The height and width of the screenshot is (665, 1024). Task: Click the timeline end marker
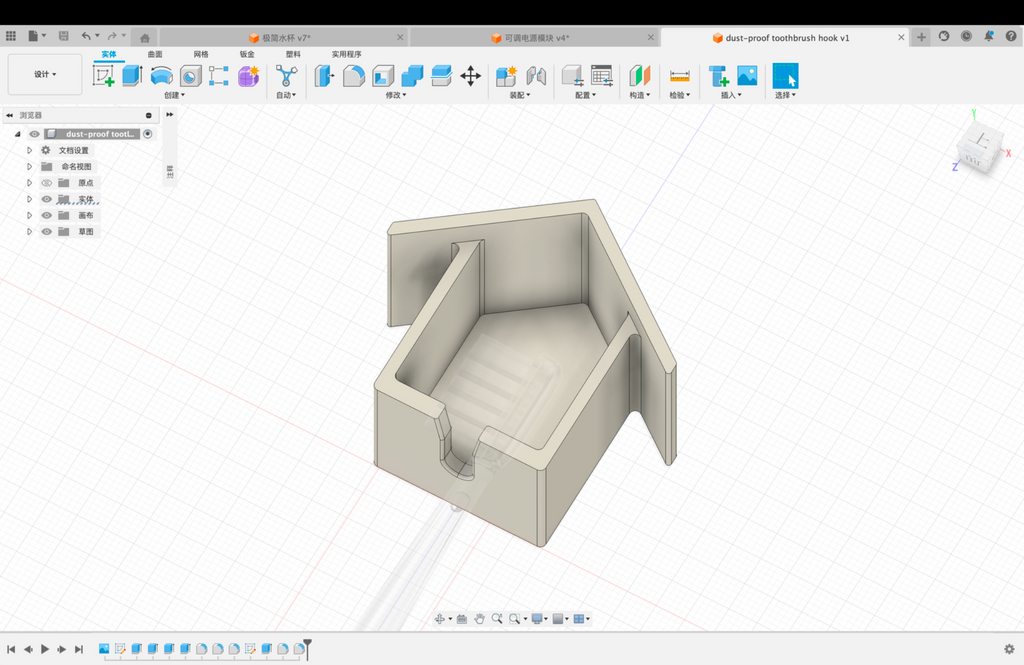(308, 649)
